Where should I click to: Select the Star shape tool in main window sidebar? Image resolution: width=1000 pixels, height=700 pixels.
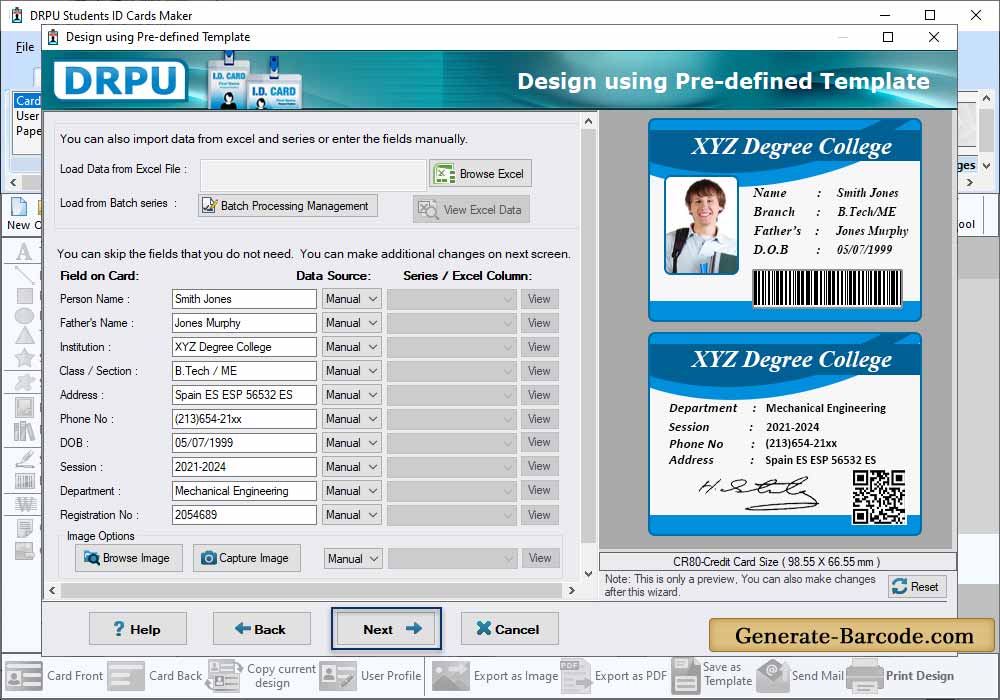(24, 358)
